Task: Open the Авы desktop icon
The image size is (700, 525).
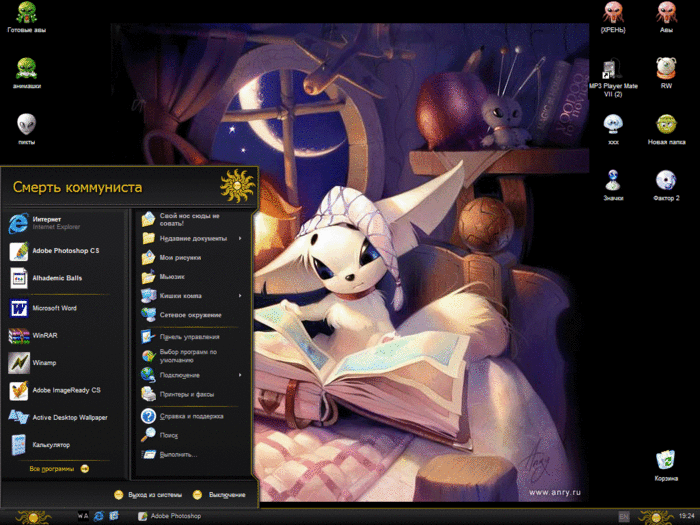Action: point(666,17)
